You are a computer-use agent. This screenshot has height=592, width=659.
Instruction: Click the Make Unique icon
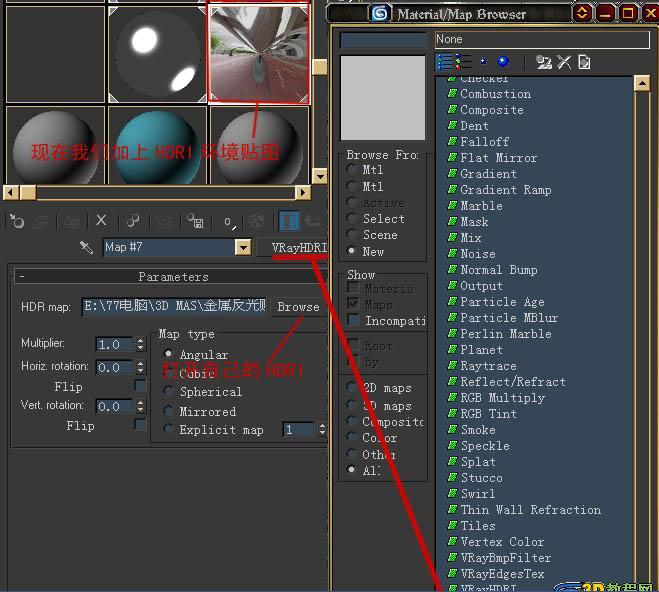(133, 221)
